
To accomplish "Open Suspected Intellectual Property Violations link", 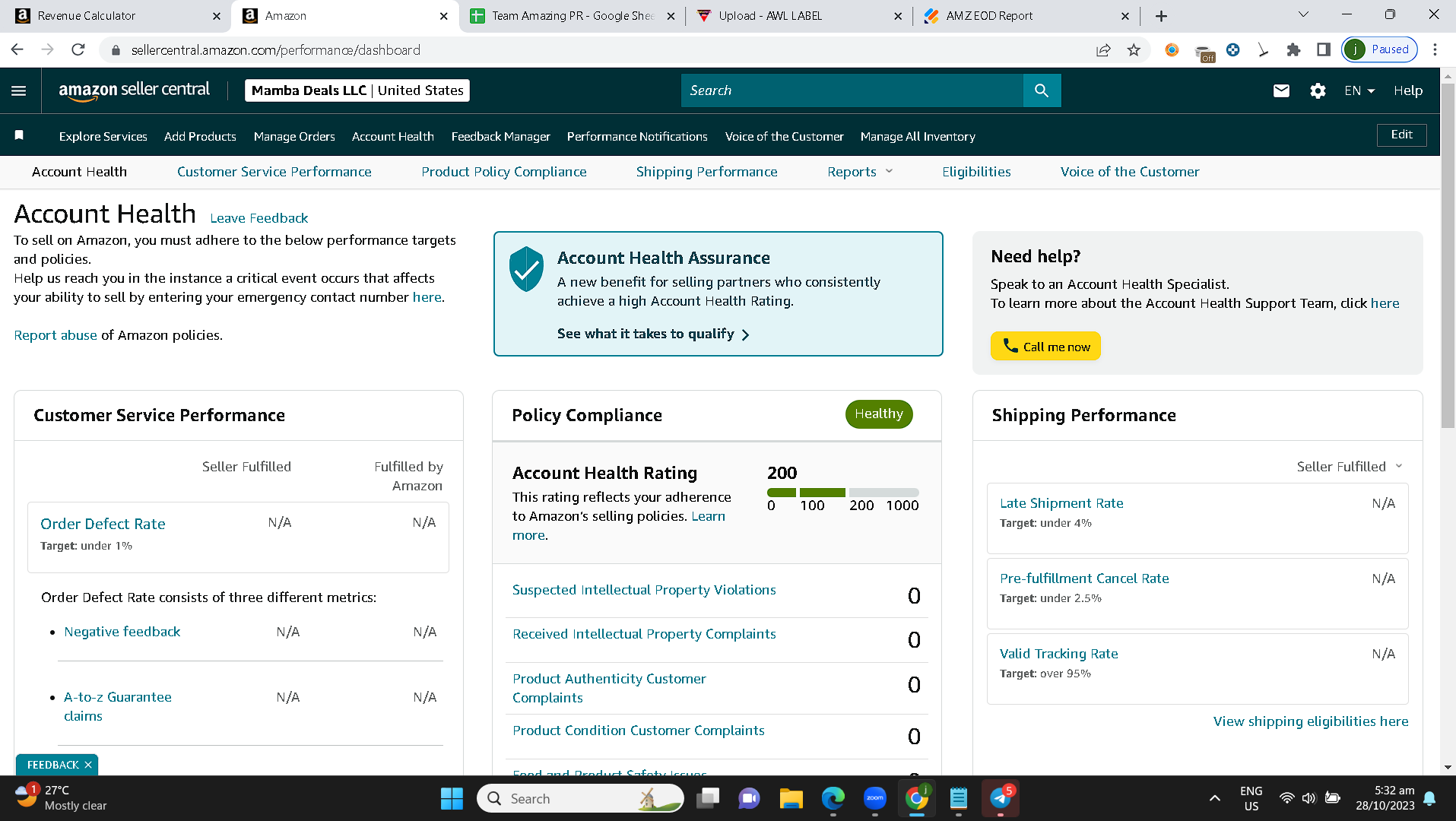I will (644, 590).
